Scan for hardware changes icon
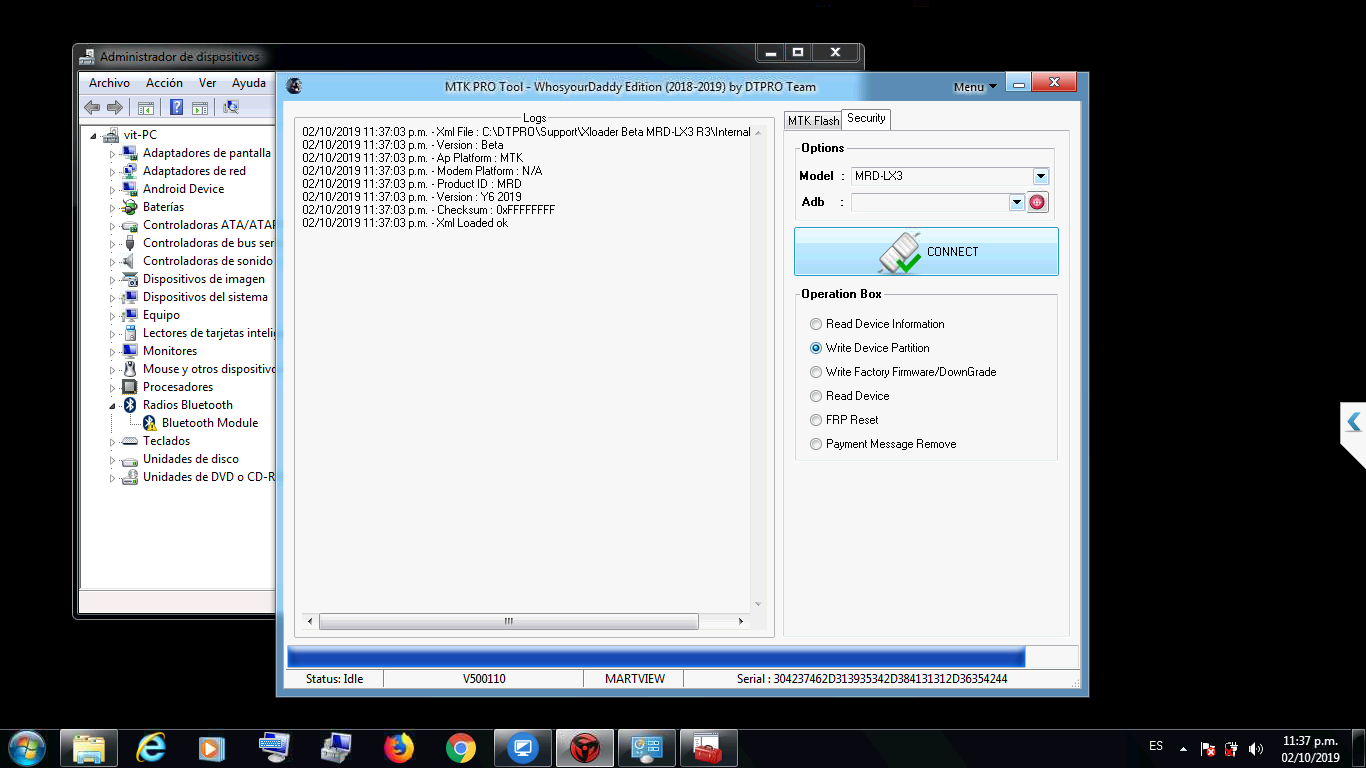 point(230,107)
